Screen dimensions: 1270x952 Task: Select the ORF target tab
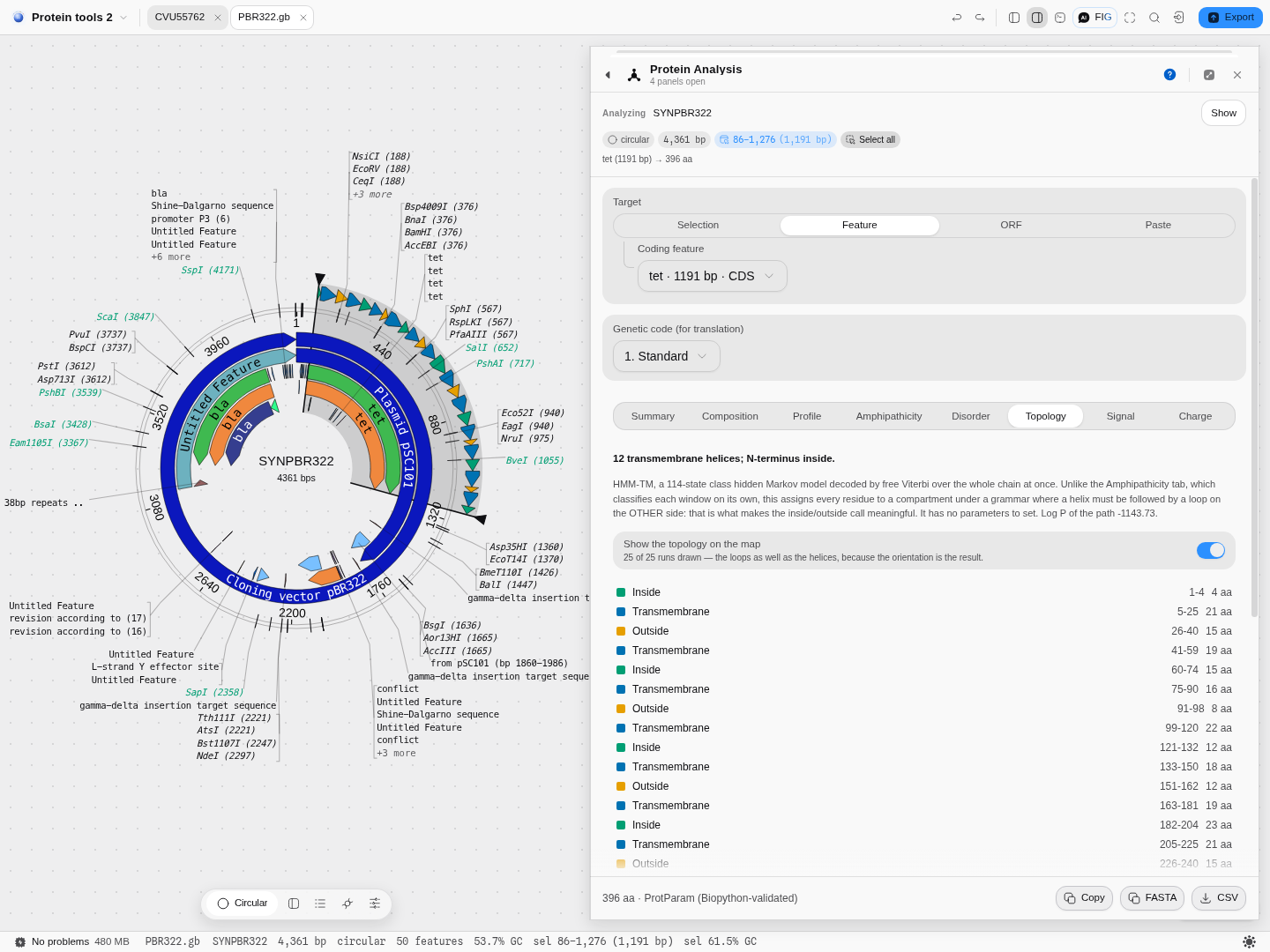point(1011,225)
